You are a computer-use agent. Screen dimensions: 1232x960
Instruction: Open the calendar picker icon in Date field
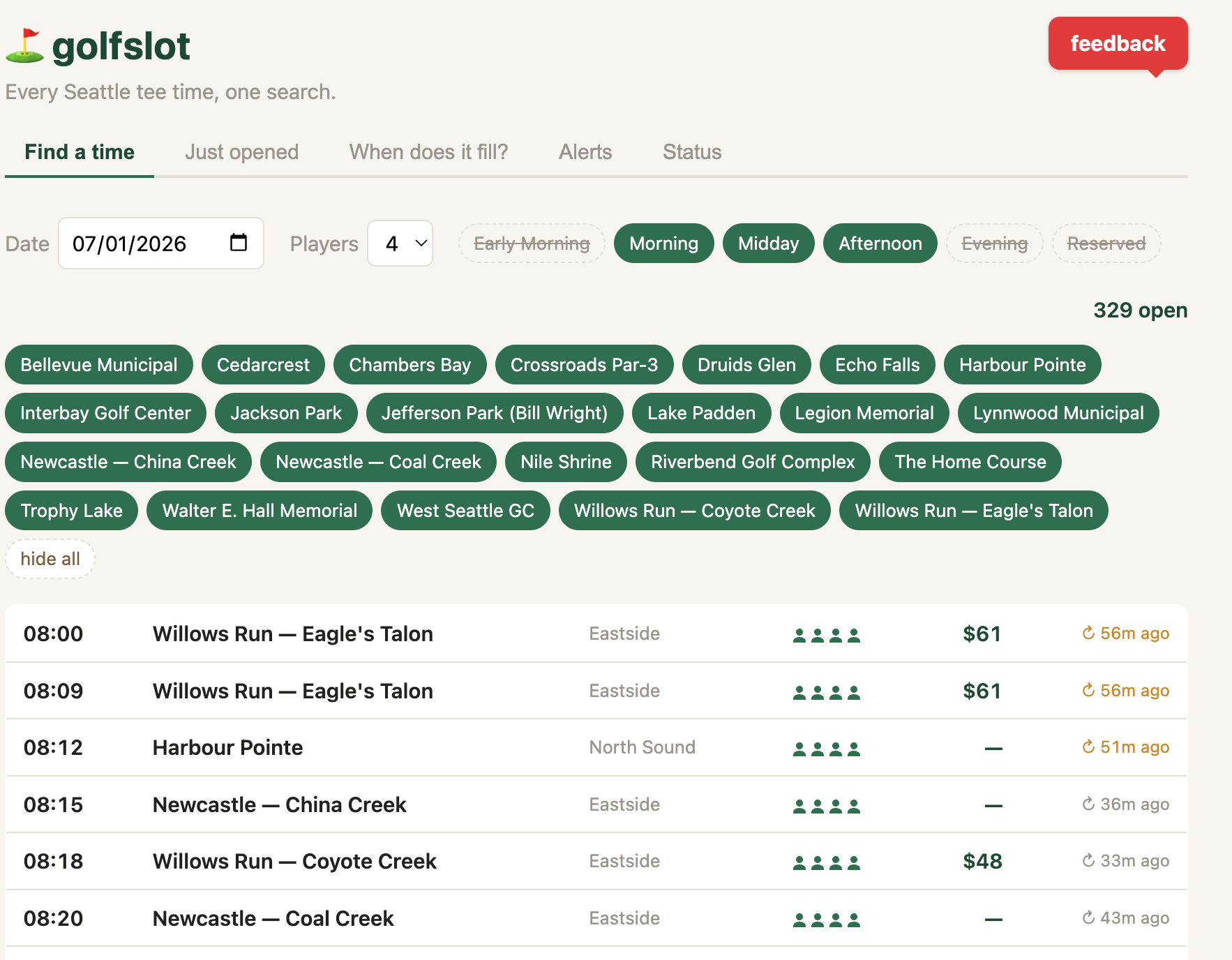pyautogui.click(x=239, y=243)
